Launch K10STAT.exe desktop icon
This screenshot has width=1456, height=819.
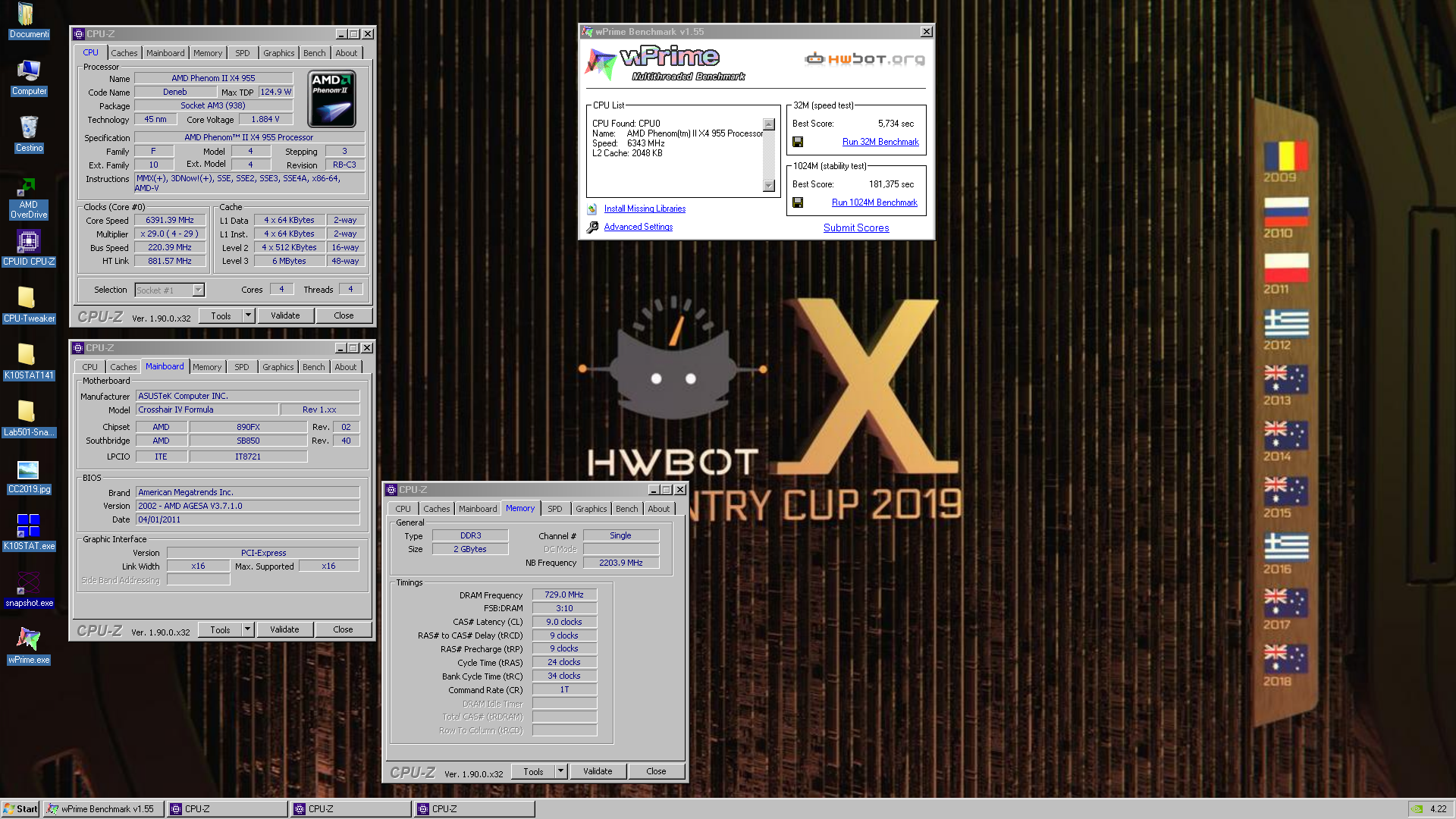pyautogui.click(x=29, y=532)
